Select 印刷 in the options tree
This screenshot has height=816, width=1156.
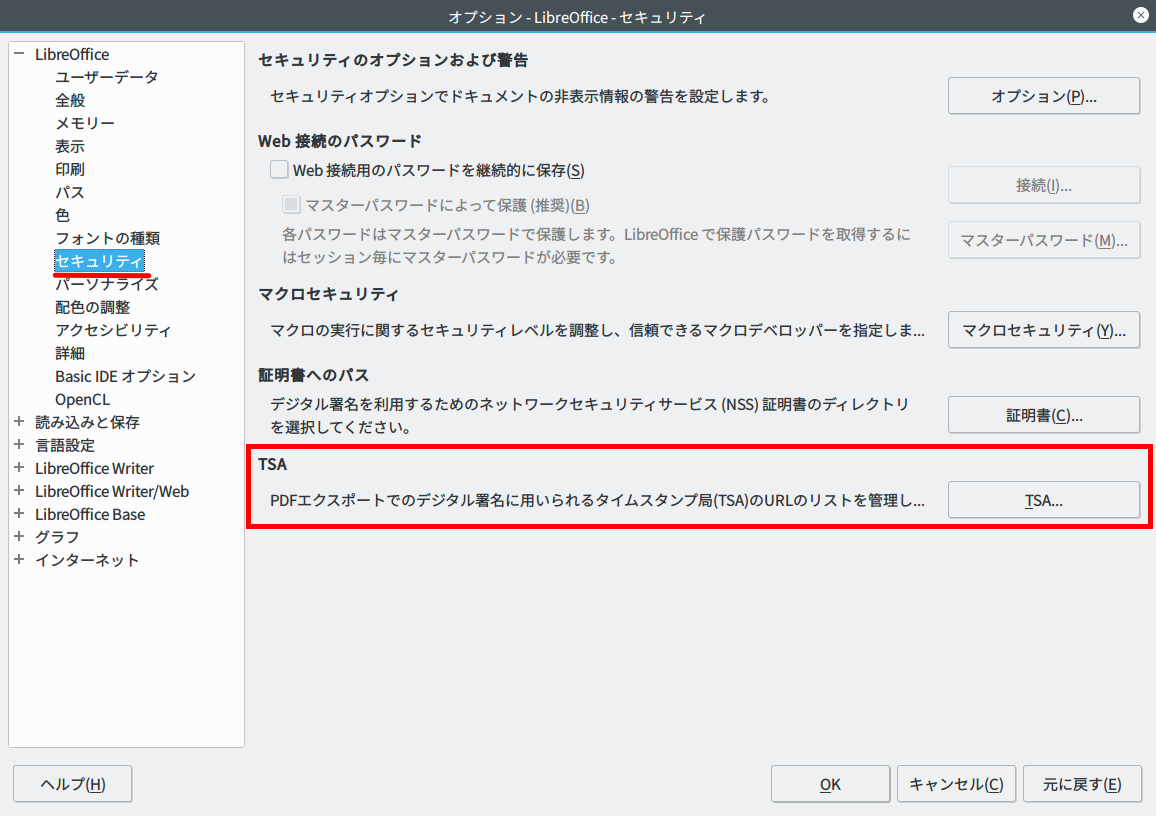pos(70,169)
